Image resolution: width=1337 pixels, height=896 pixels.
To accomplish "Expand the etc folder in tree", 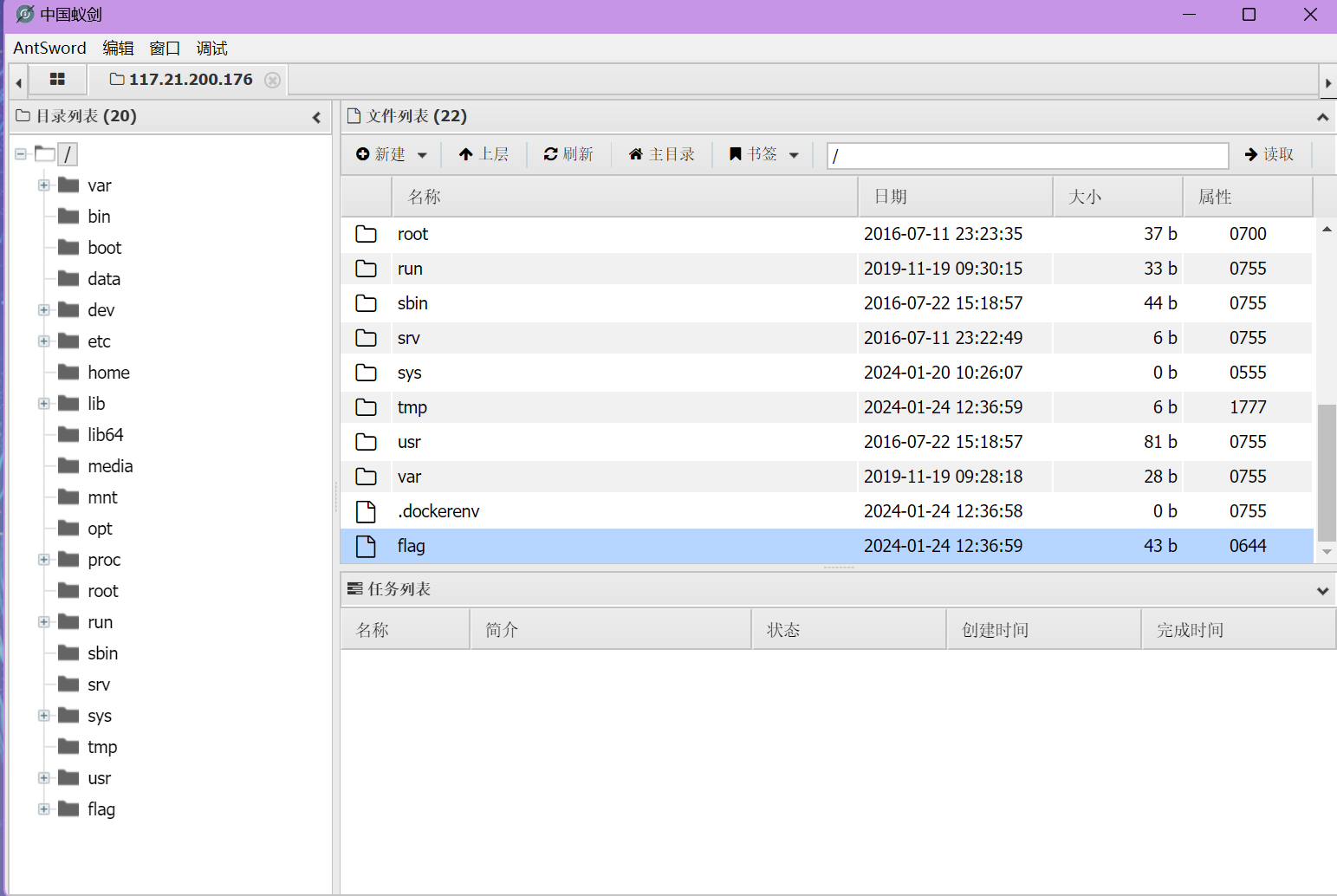I will click(43, 341).
